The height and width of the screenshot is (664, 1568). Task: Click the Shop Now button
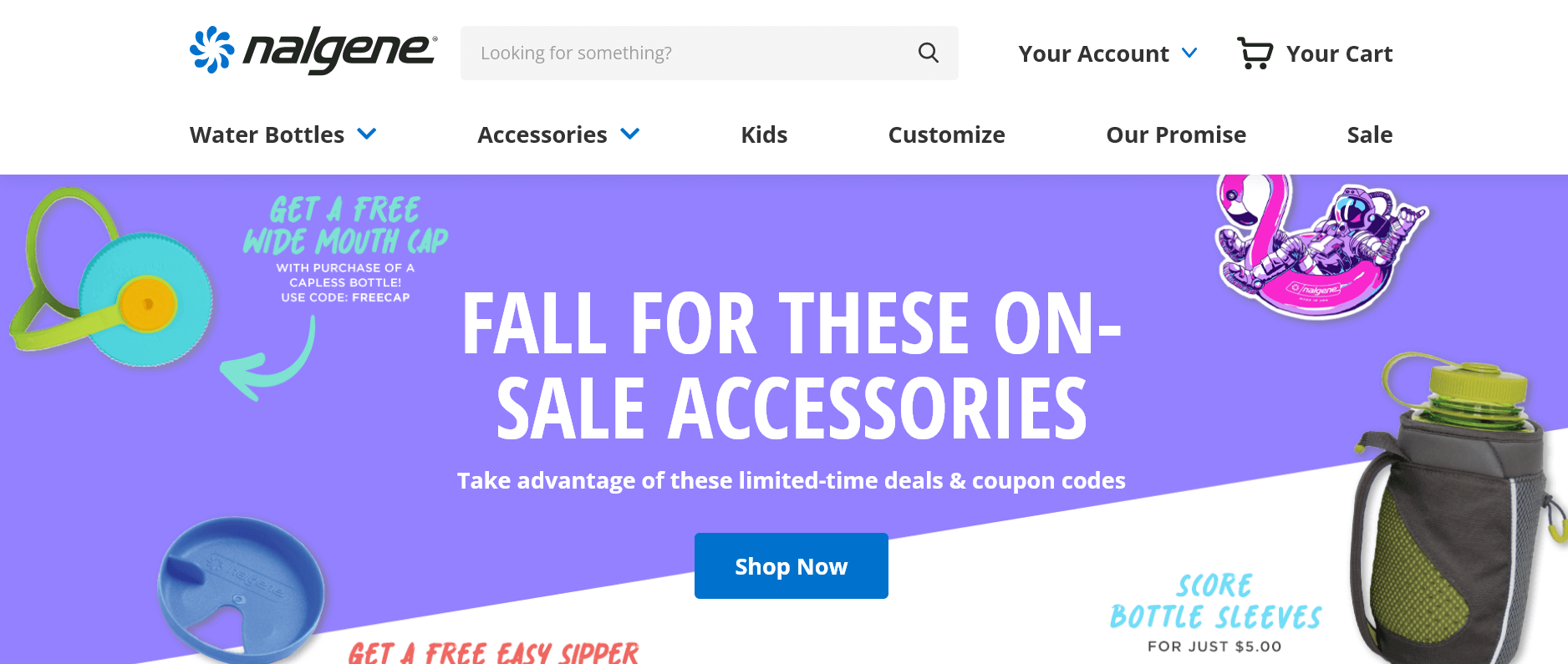tap(791, 565)
